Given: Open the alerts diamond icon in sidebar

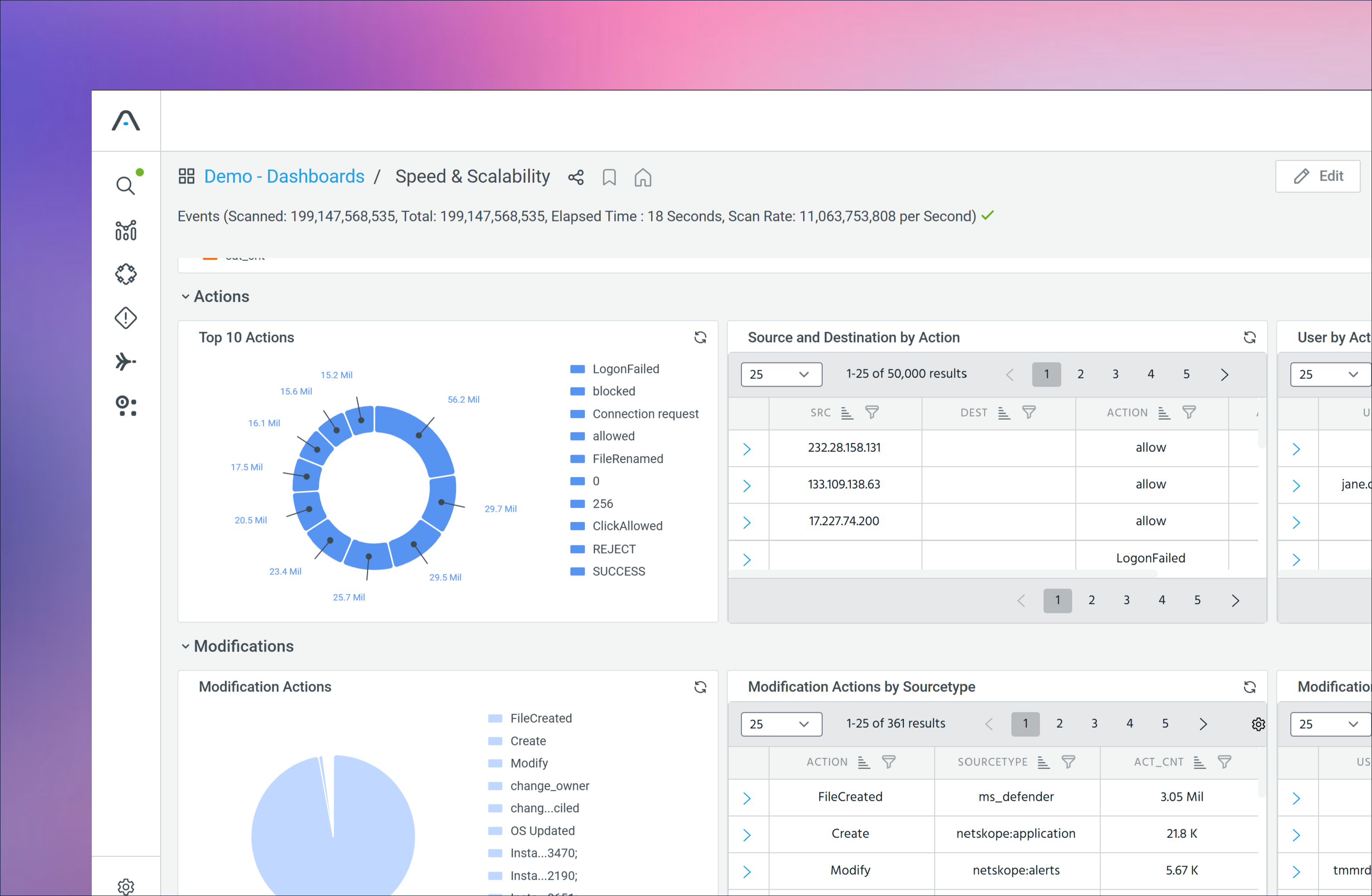Looking at the screenshot, I should click(125, 318).
